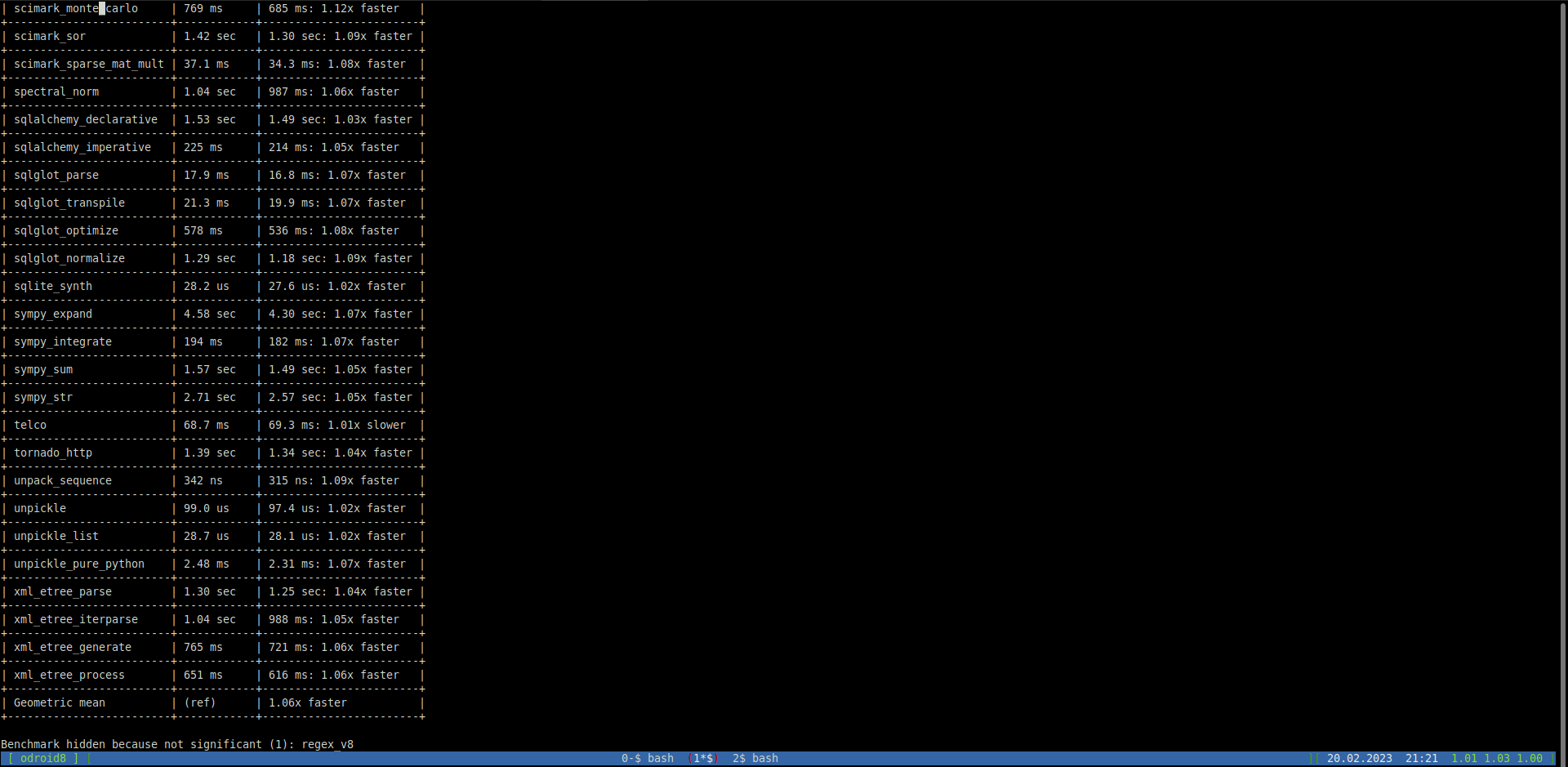The width and height of the screenshot is (1568, 767).
Task: Click the sympy_integrate benchmark name
Action: click(x=63, y=342)
